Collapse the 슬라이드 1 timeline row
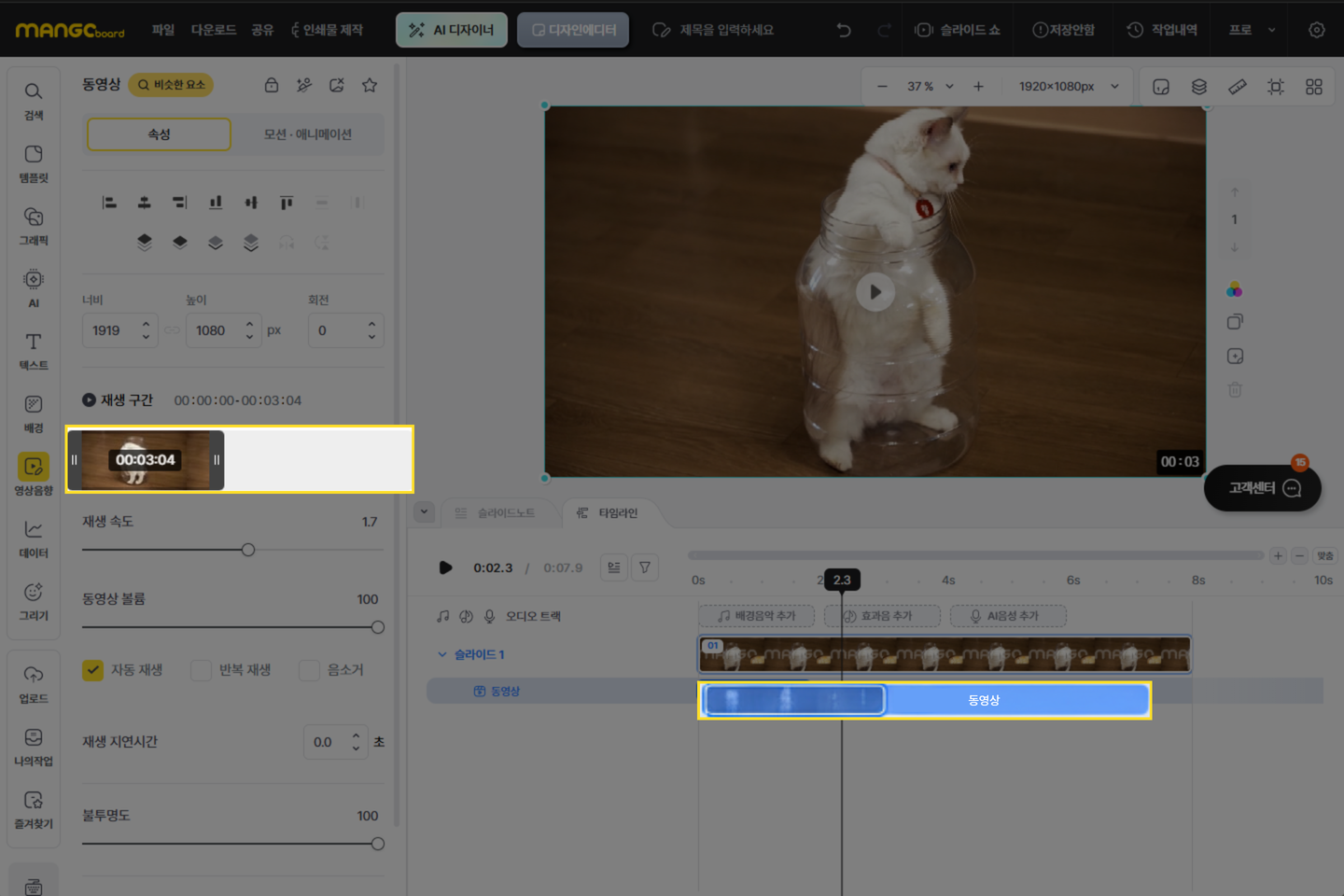The height and width of the screenshot is (896, 1344). tap(442, 654)
